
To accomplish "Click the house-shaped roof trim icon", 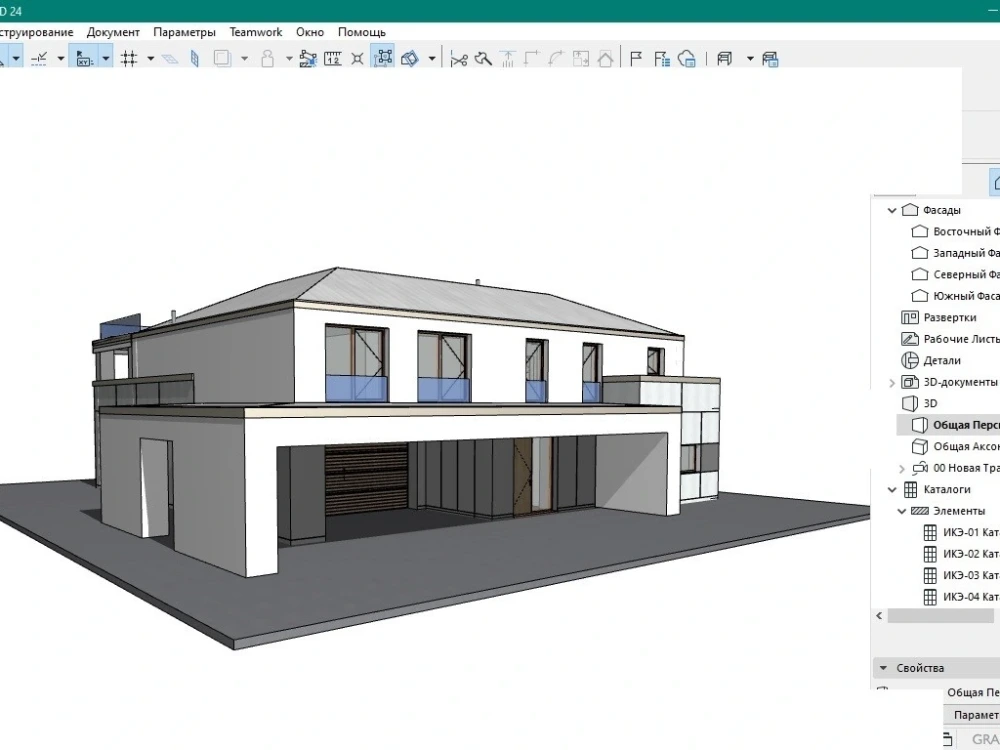I will tap(605, 59).
